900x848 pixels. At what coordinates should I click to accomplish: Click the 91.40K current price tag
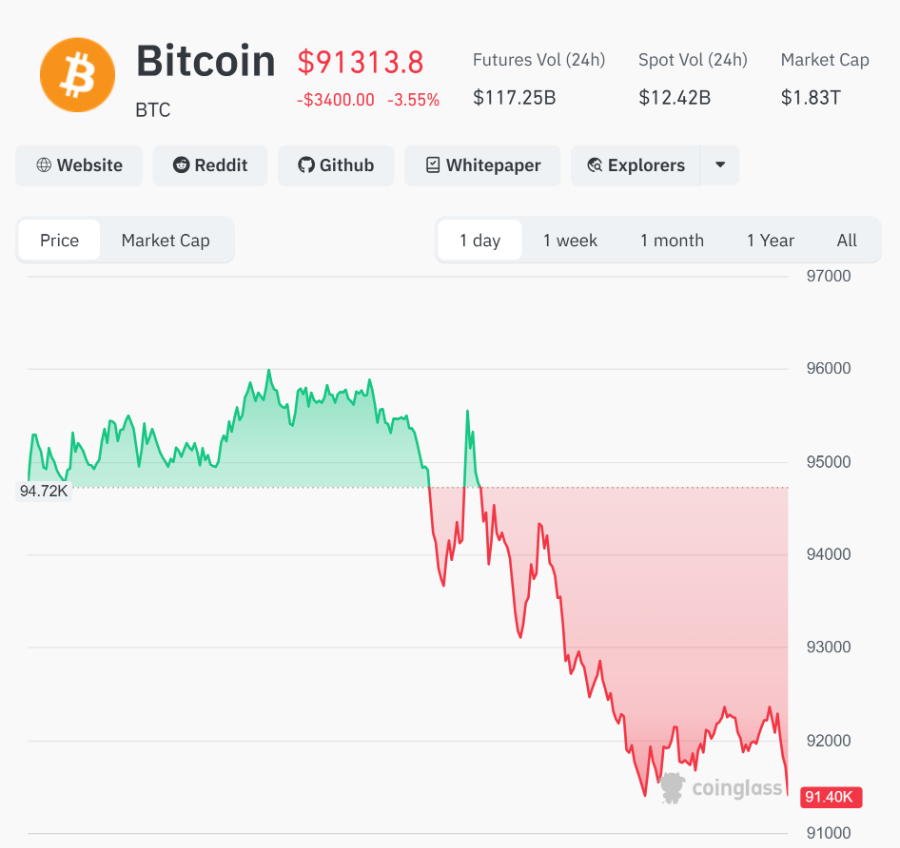[831, 797]
